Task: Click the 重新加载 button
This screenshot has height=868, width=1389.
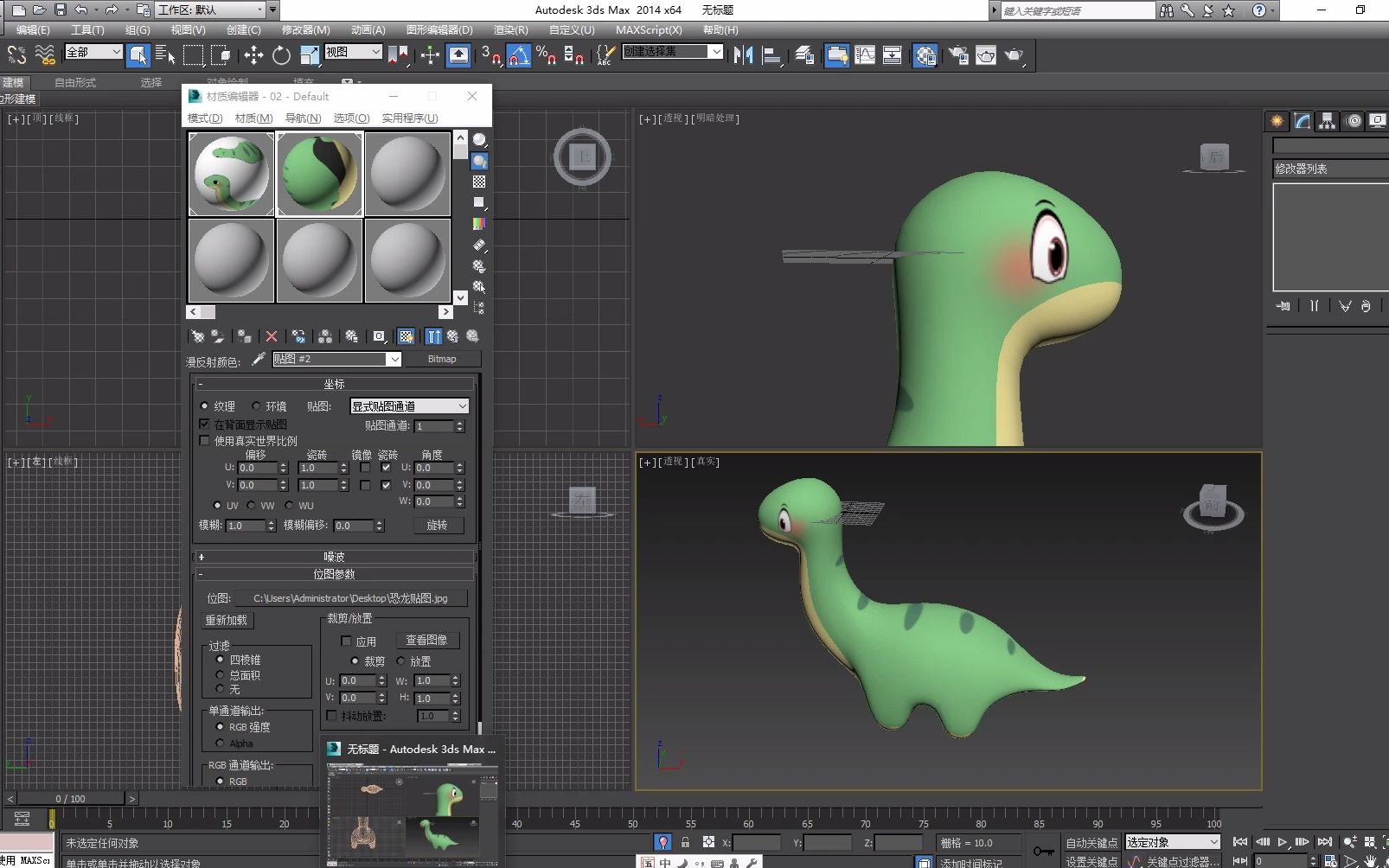Action: point(227,620)
